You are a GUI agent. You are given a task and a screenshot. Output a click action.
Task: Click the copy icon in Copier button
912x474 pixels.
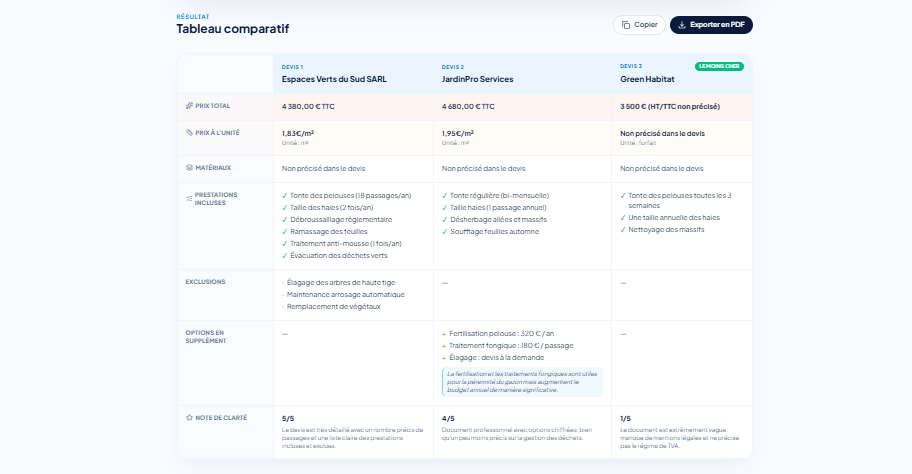(626, 25)
